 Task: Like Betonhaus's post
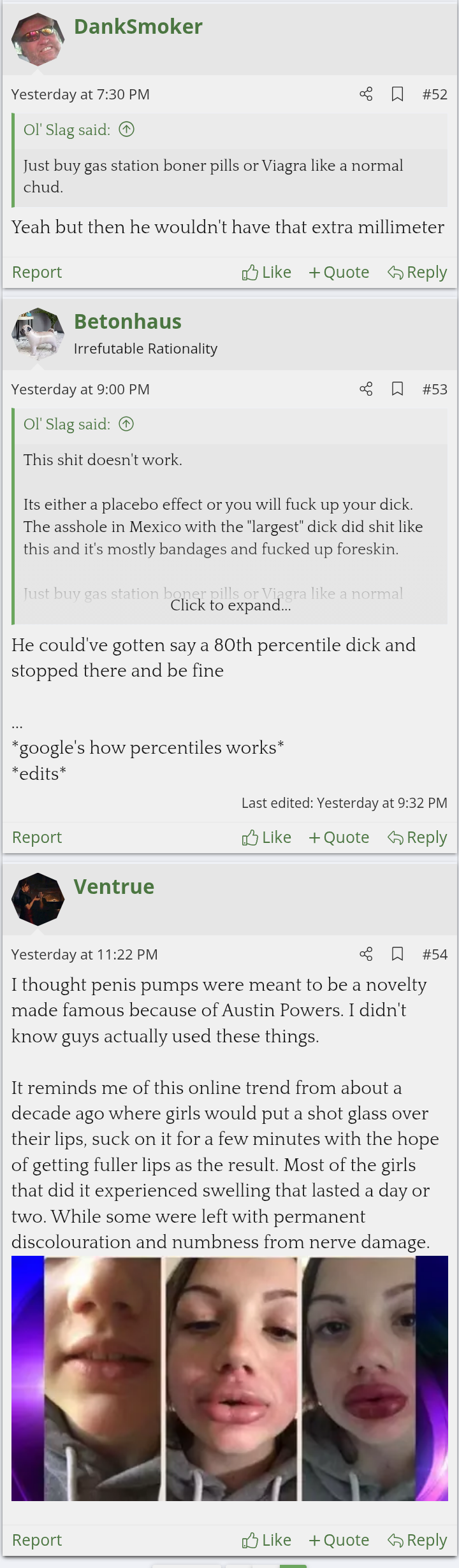click(x=266, y=837)
